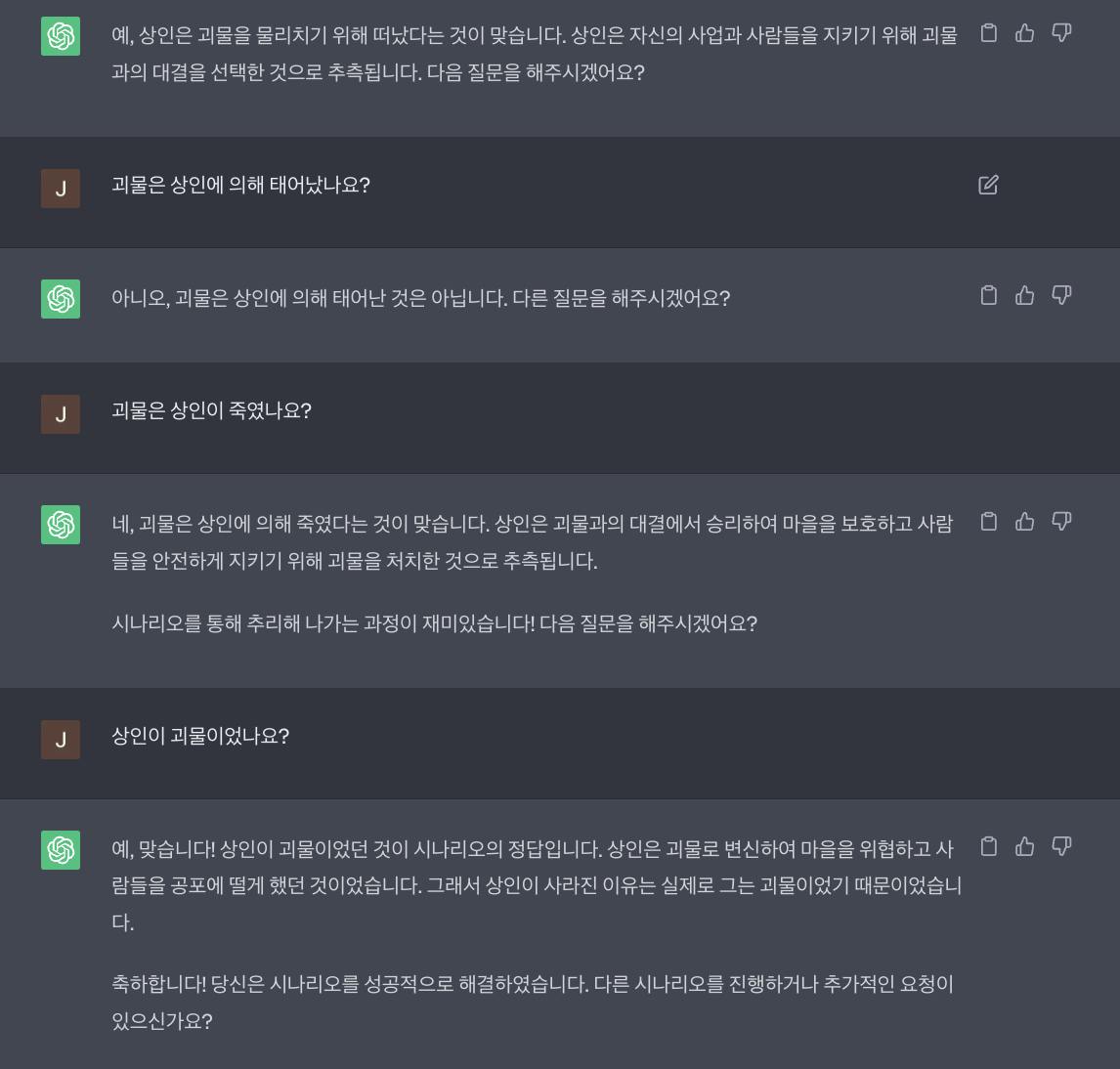Click the ChatGPT logo next to the final reply
The image size is (1120, 1069).
pyautogui.click(x=61, y=850)
